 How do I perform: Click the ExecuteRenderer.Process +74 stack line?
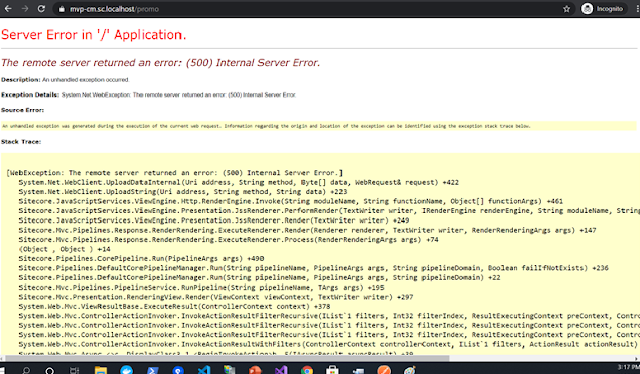coord(228,240)
